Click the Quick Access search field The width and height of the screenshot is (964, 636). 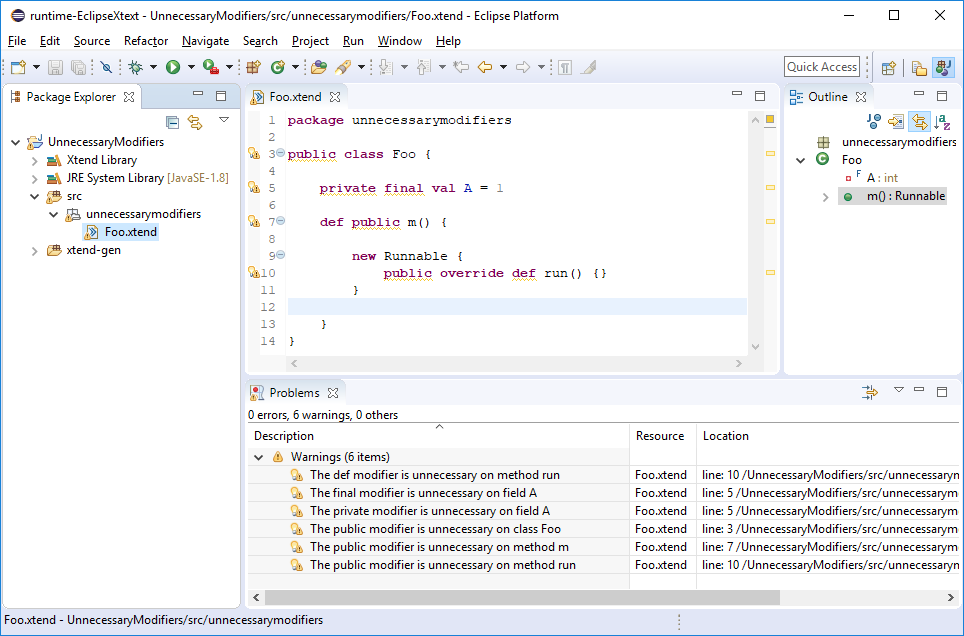coord(821,67)
